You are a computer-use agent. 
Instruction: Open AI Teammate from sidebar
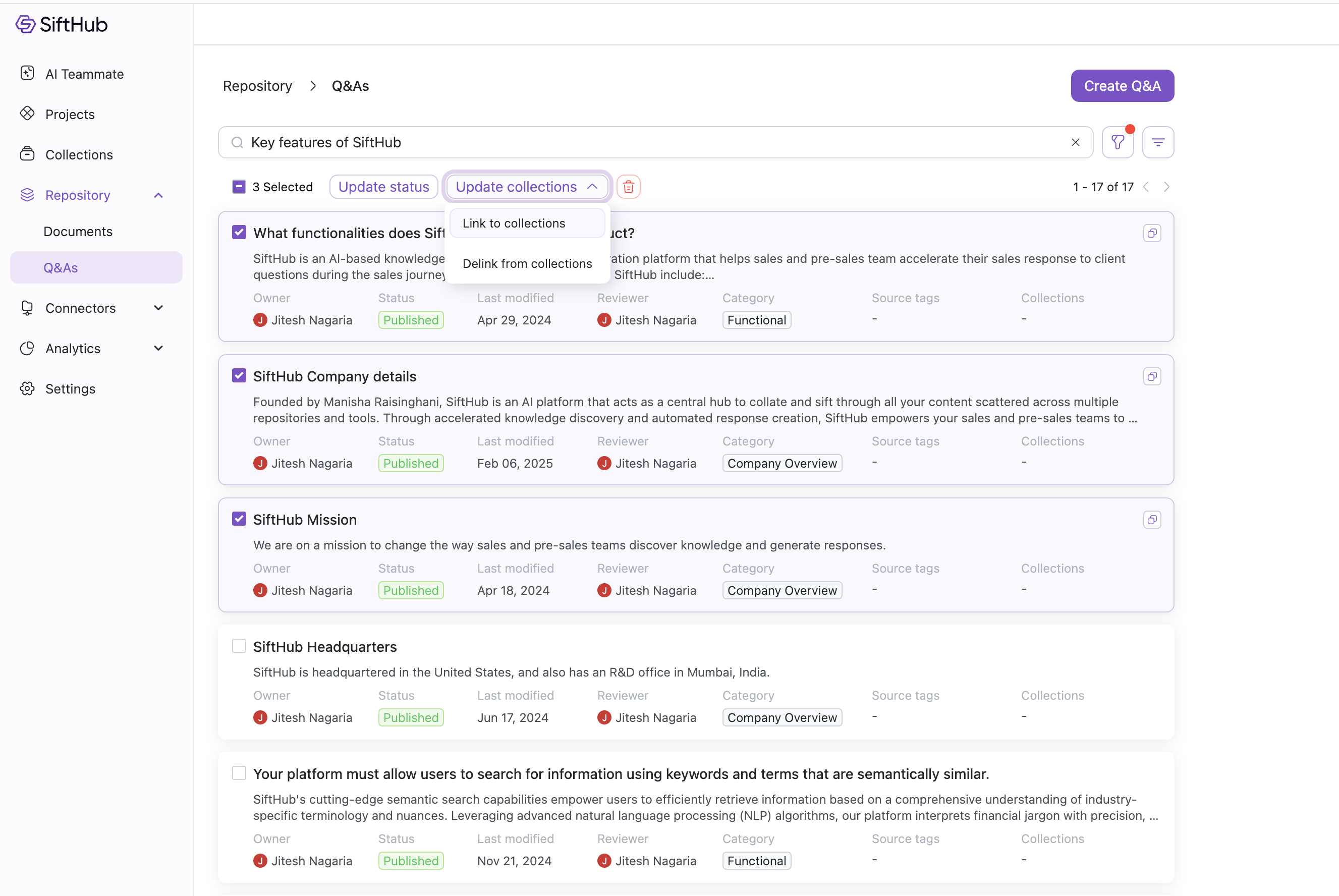(84, 74)
